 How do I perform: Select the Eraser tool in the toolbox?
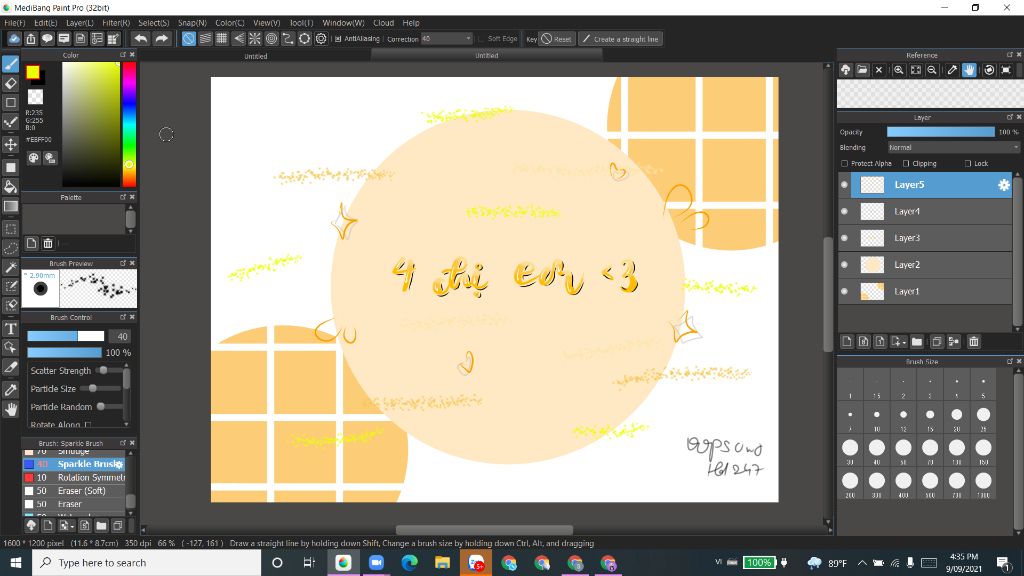click(10, 84)
